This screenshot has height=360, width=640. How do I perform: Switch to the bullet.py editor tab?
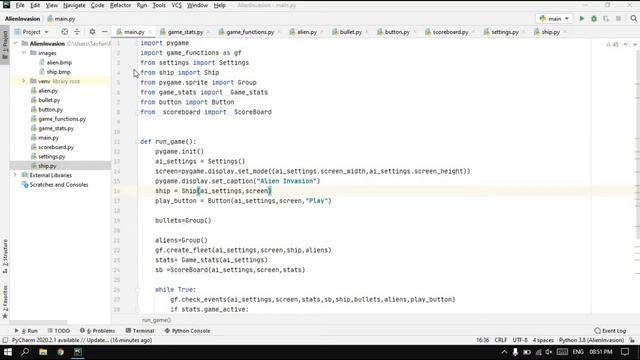[x=351, y=32]
